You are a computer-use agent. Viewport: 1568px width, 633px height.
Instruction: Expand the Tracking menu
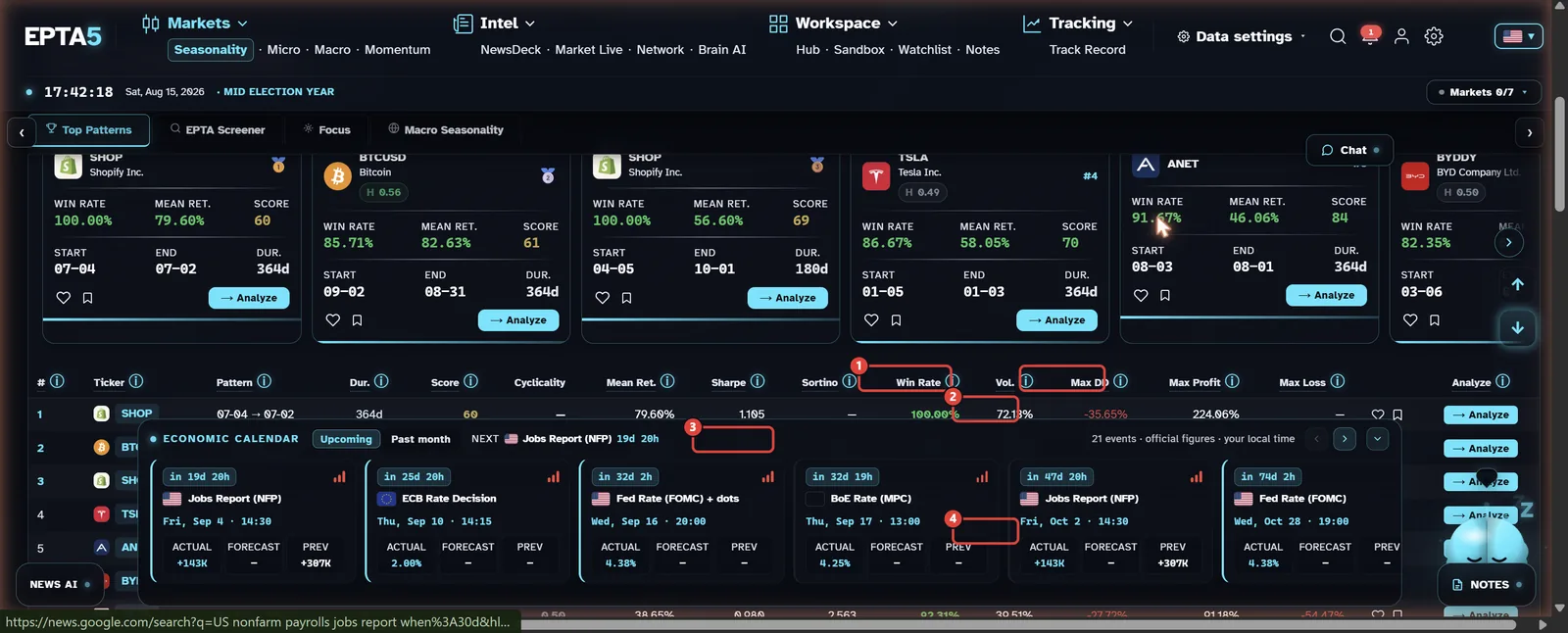pyautogui.click(x=1077, y=23)
